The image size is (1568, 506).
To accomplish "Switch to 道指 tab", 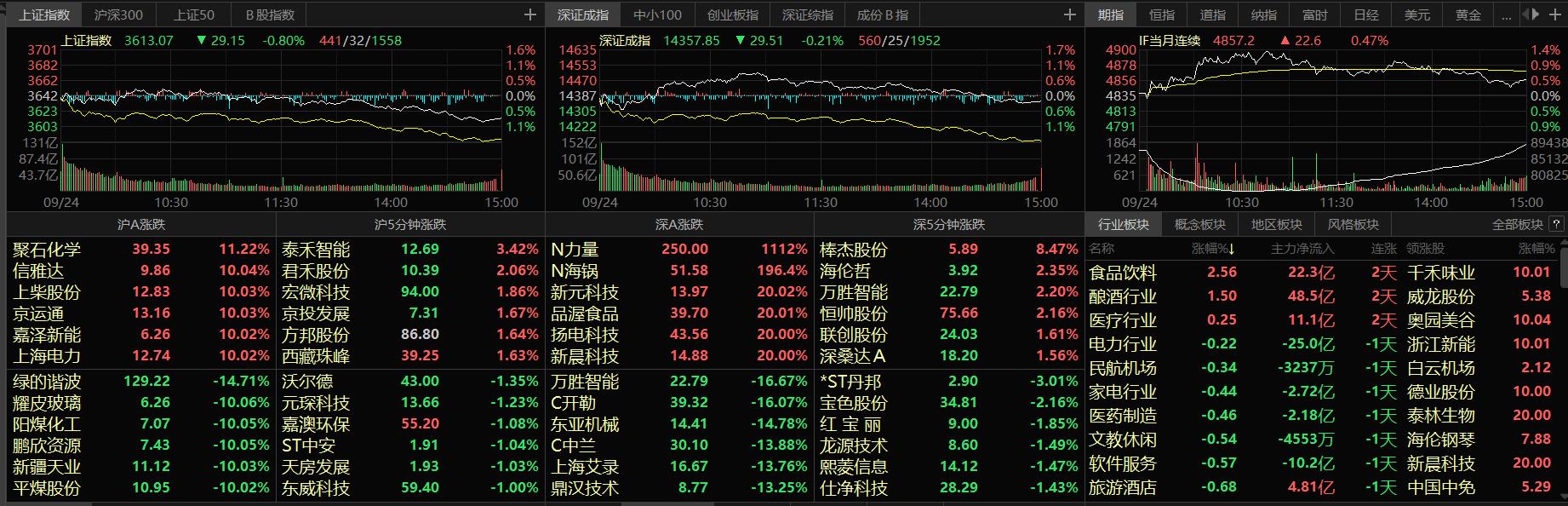I will (x=1213, y=14).
